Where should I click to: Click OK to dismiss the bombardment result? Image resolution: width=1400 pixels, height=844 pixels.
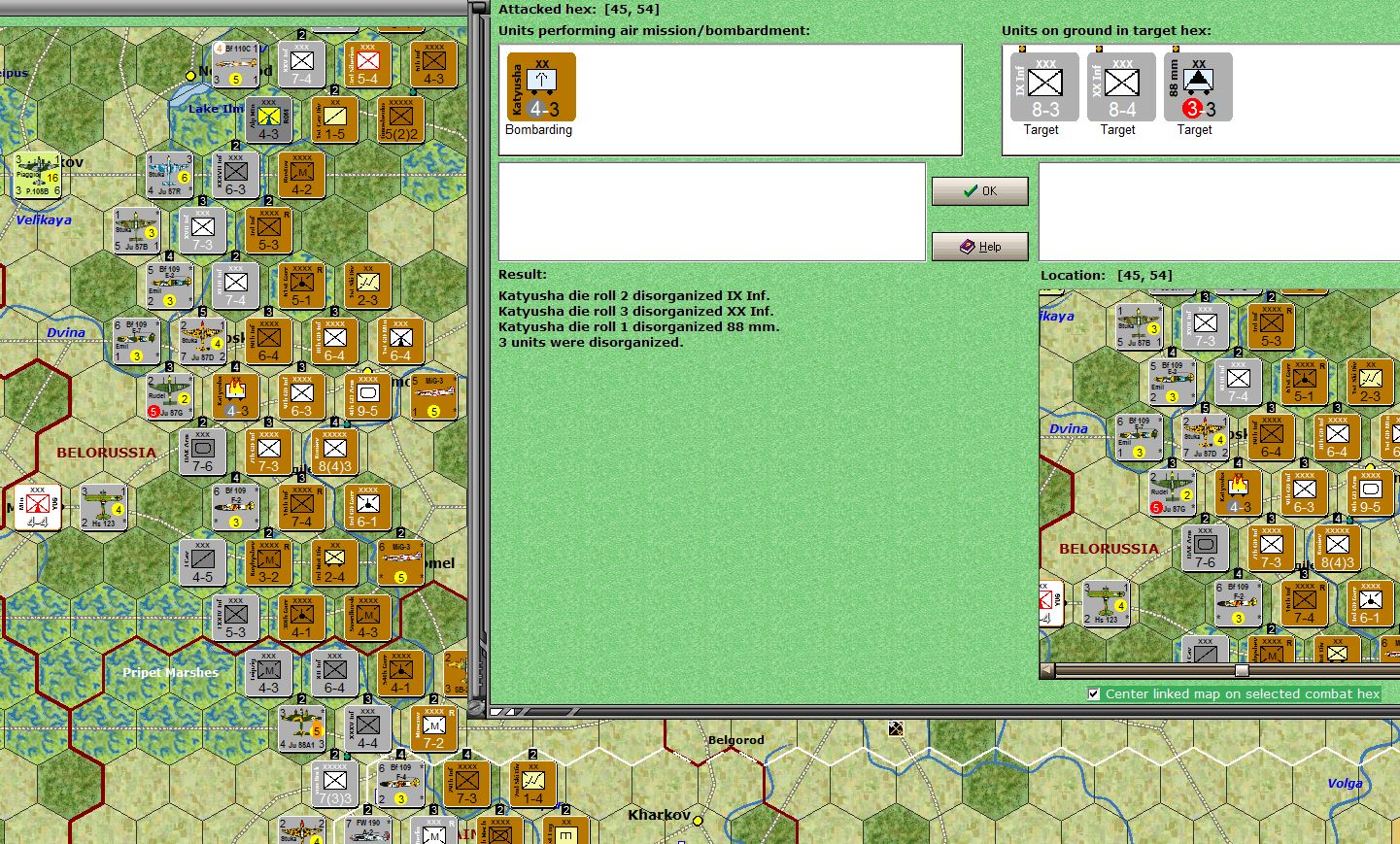(x=979, y=191)
